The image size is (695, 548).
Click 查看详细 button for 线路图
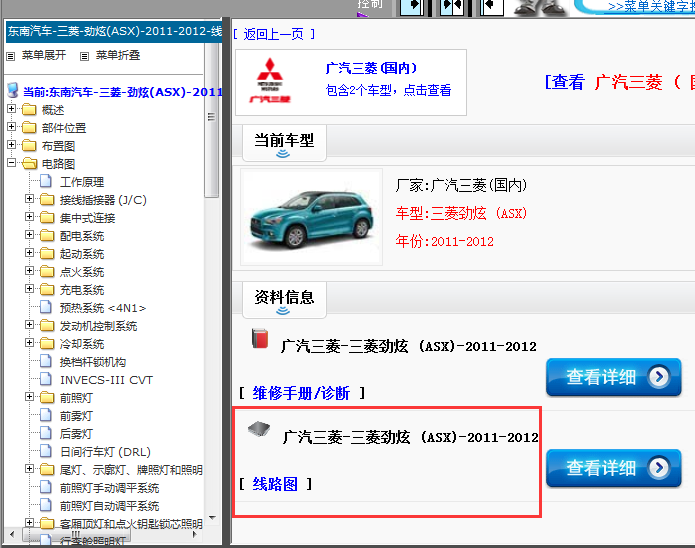pyautogui.click(x=613, y=468)
